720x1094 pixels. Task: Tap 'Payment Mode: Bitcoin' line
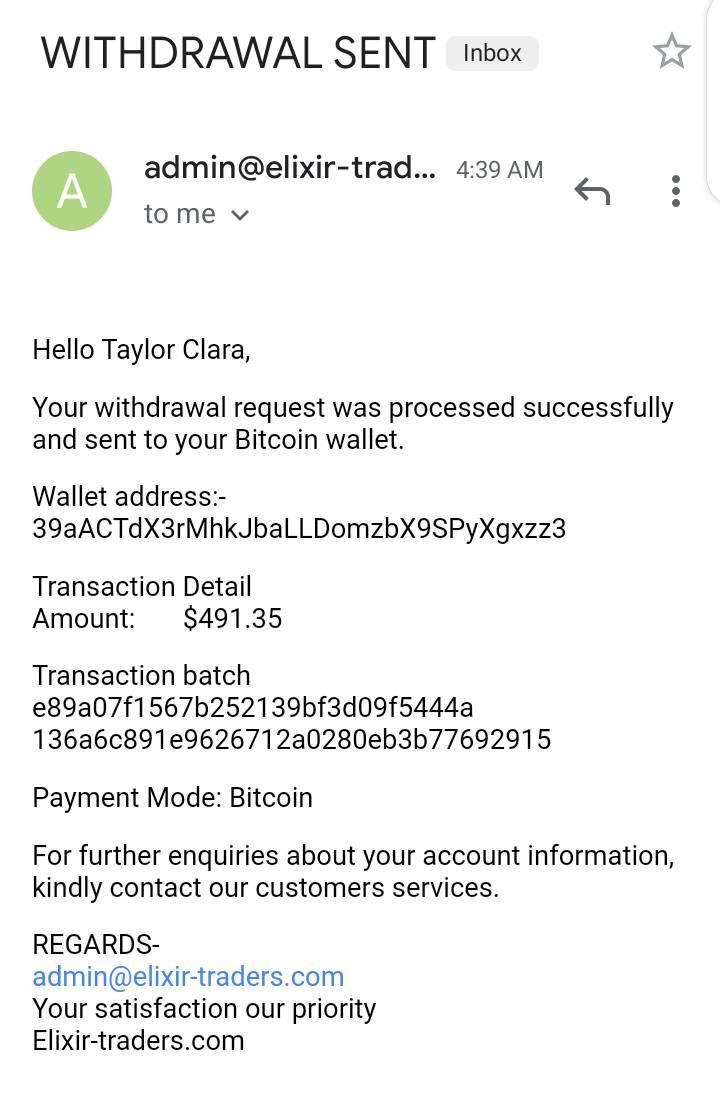pos(172,797)
